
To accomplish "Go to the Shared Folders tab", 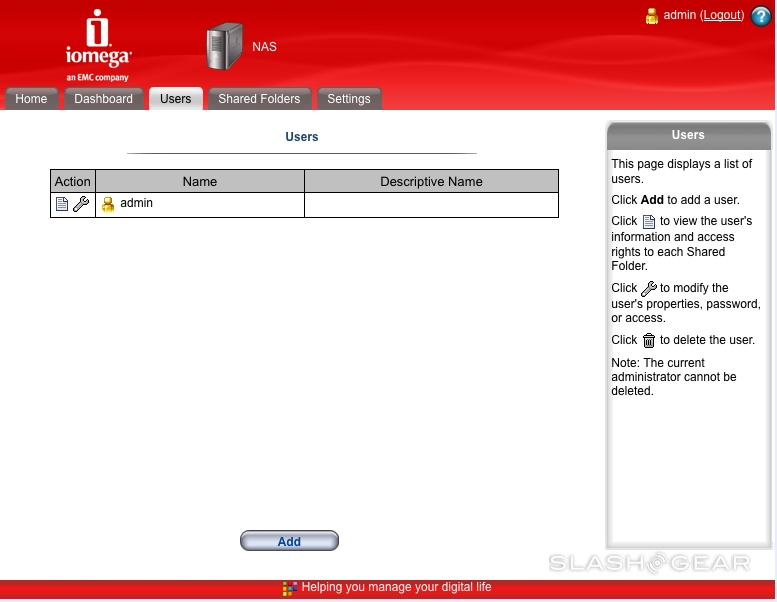I will (259, 99).
